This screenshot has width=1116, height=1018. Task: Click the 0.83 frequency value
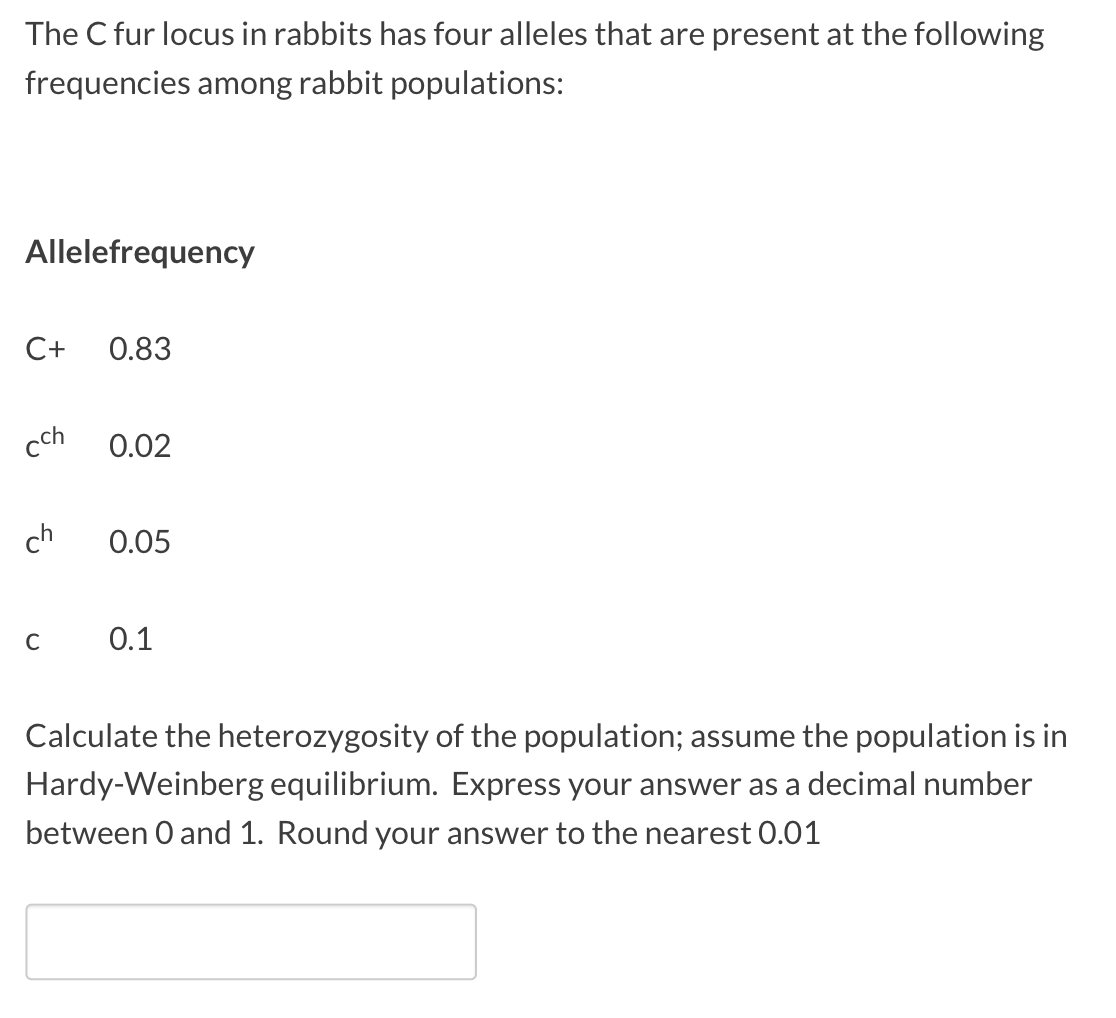pos(140,349)
